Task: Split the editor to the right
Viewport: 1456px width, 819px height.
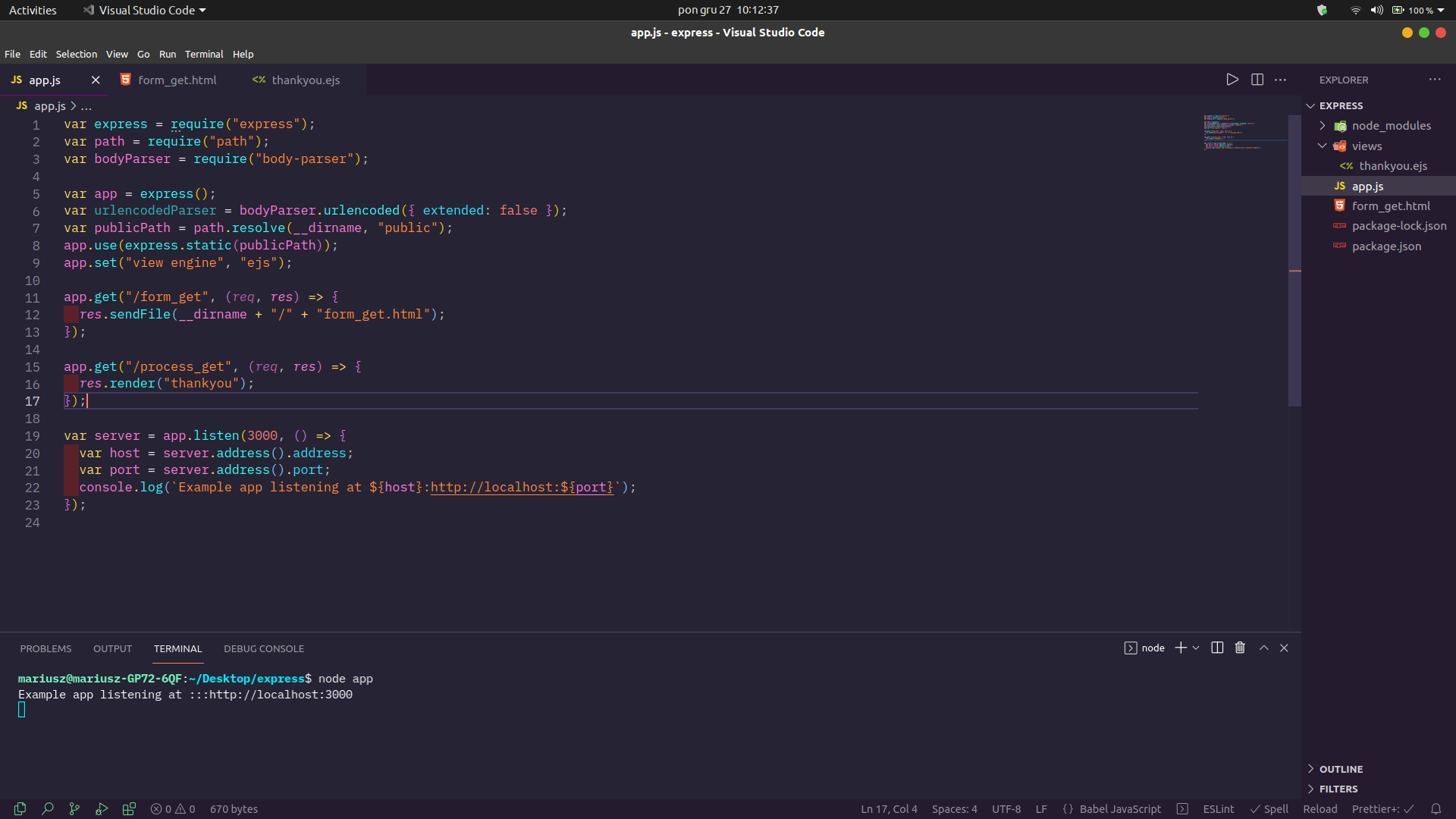Action: 1257,80
